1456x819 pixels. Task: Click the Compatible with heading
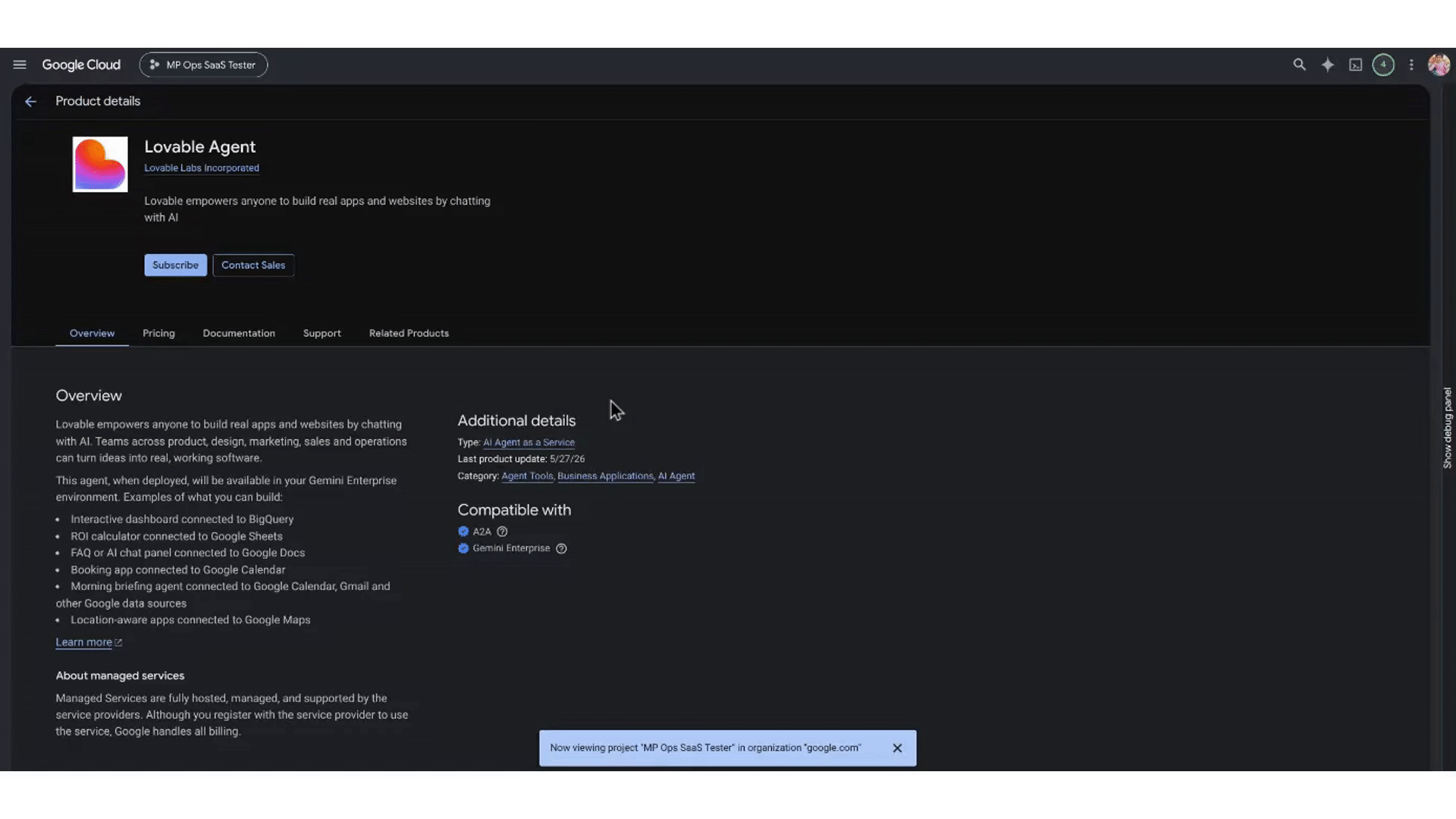[x=514, y=510]
